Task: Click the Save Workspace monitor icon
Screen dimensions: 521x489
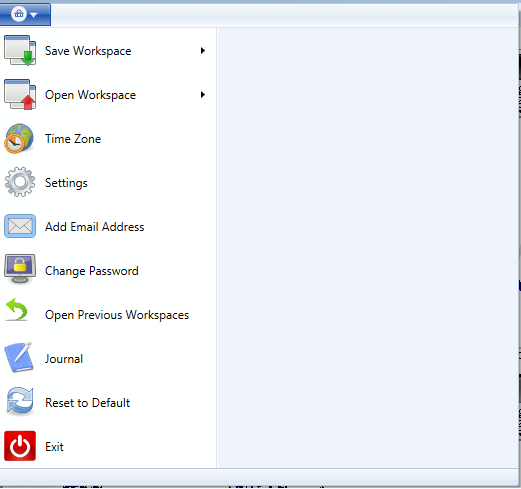Action: 20,51
